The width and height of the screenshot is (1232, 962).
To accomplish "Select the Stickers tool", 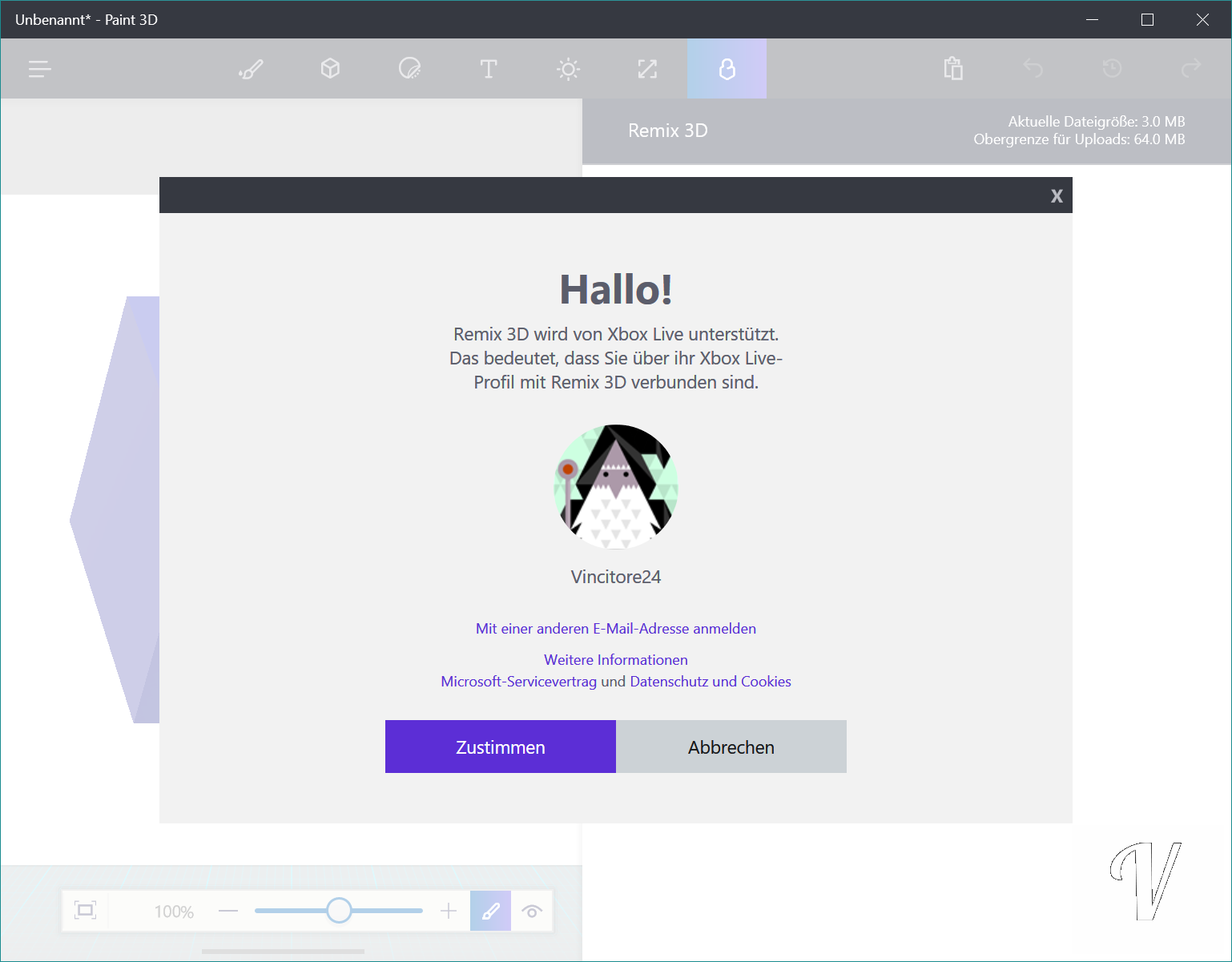I will tap(409, 69).
